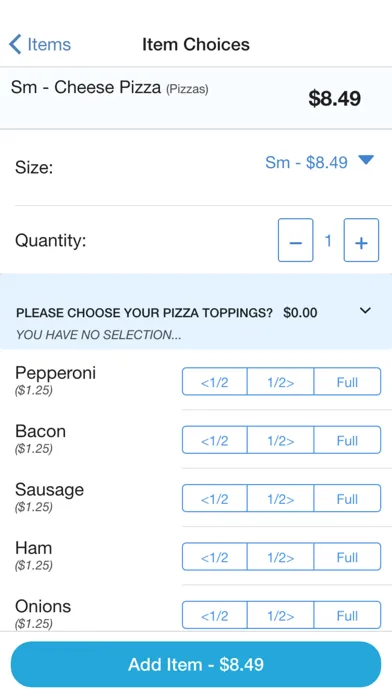Open the Size dropdown showing Sm - $8.49
This screenshot has width=392, height=696.
point(320,162)
